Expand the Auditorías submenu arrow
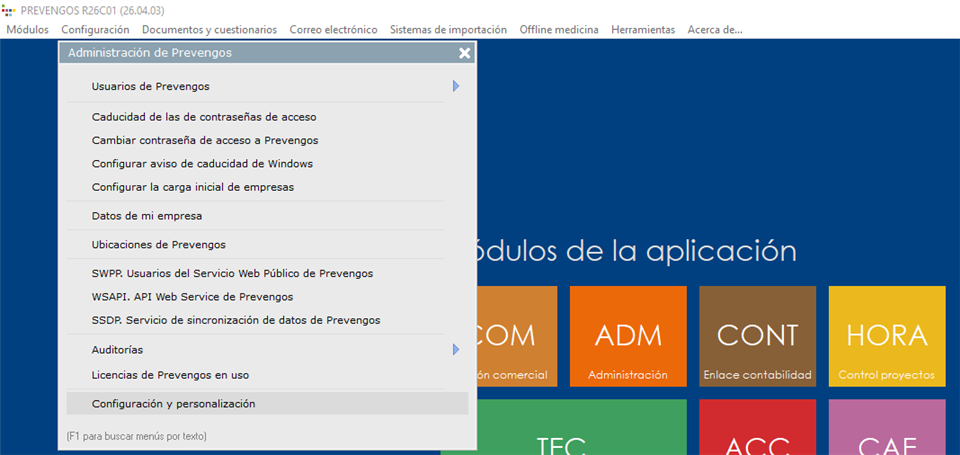 [x=456, y=350]
